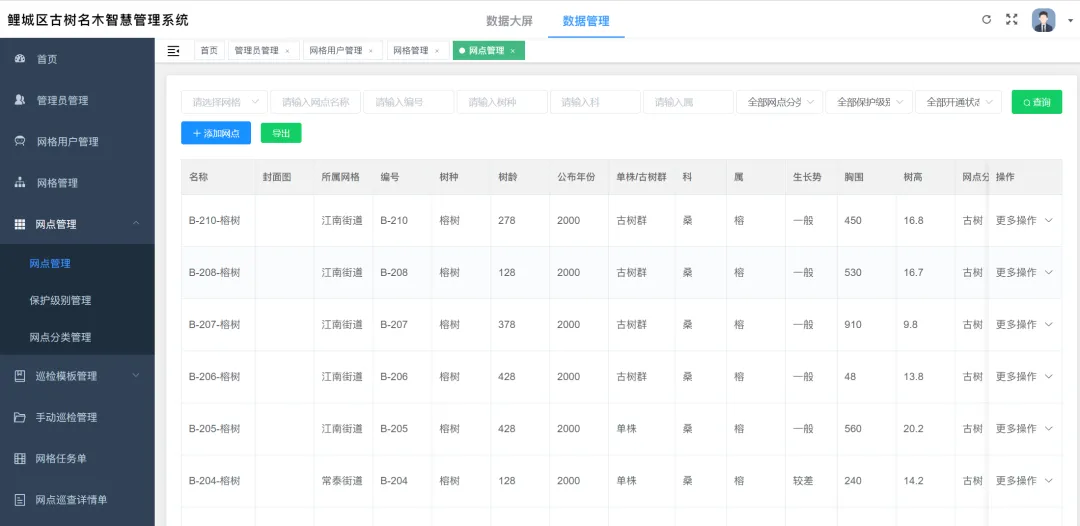Focus the 请输入树种 input field
This screenshot has width=1080, height=526.
(x=502, y=102)
